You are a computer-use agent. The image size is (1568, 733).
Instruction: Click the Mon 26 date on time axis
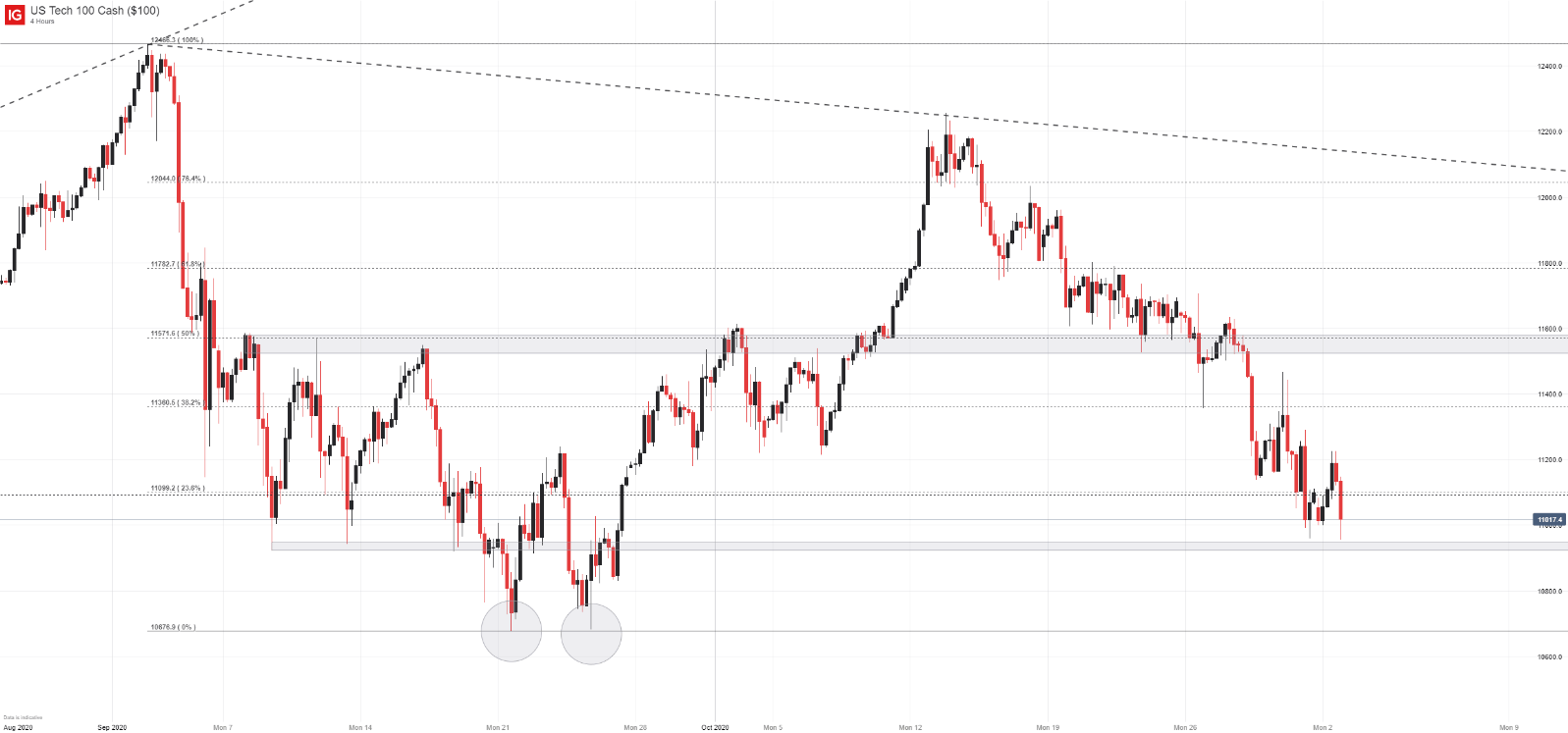[1185, 727]
